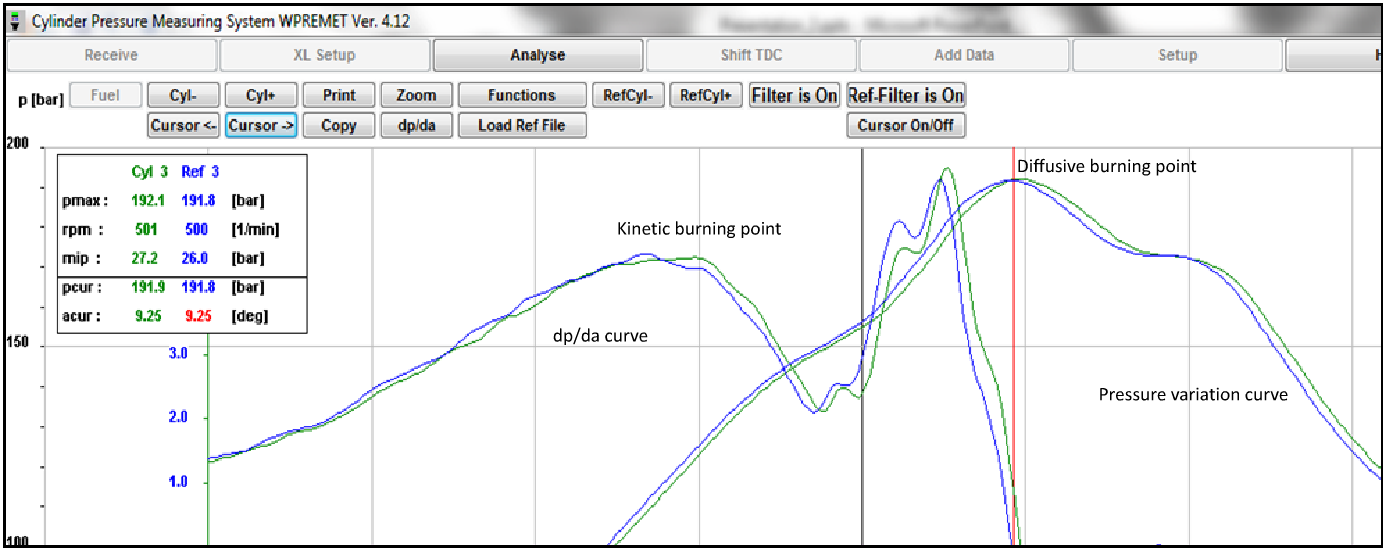Select the Analyse tab
1386x551 pixels.
pos(537,55)
